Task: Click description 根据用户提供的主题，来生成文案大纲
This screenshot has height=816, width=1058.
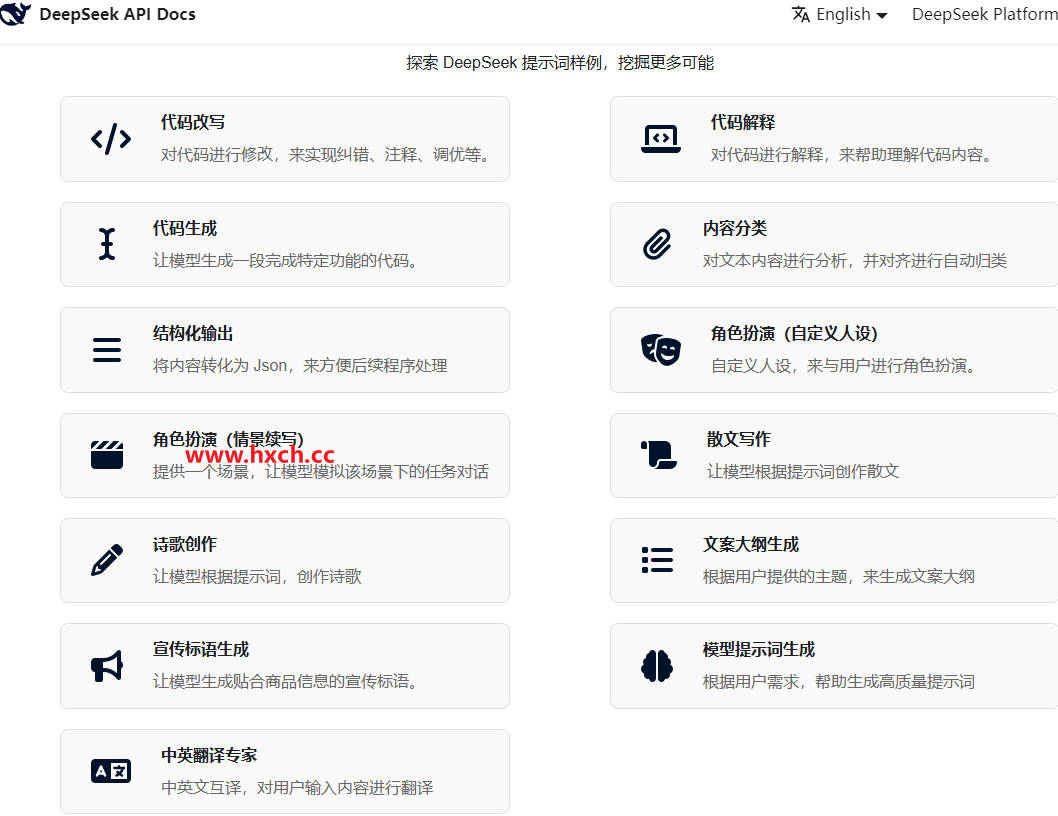Action: 839,576
